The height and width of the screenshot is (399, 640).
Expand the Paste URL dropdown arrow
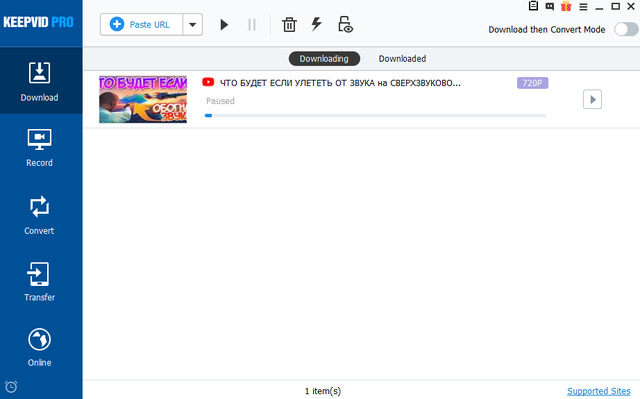[193, 24]
